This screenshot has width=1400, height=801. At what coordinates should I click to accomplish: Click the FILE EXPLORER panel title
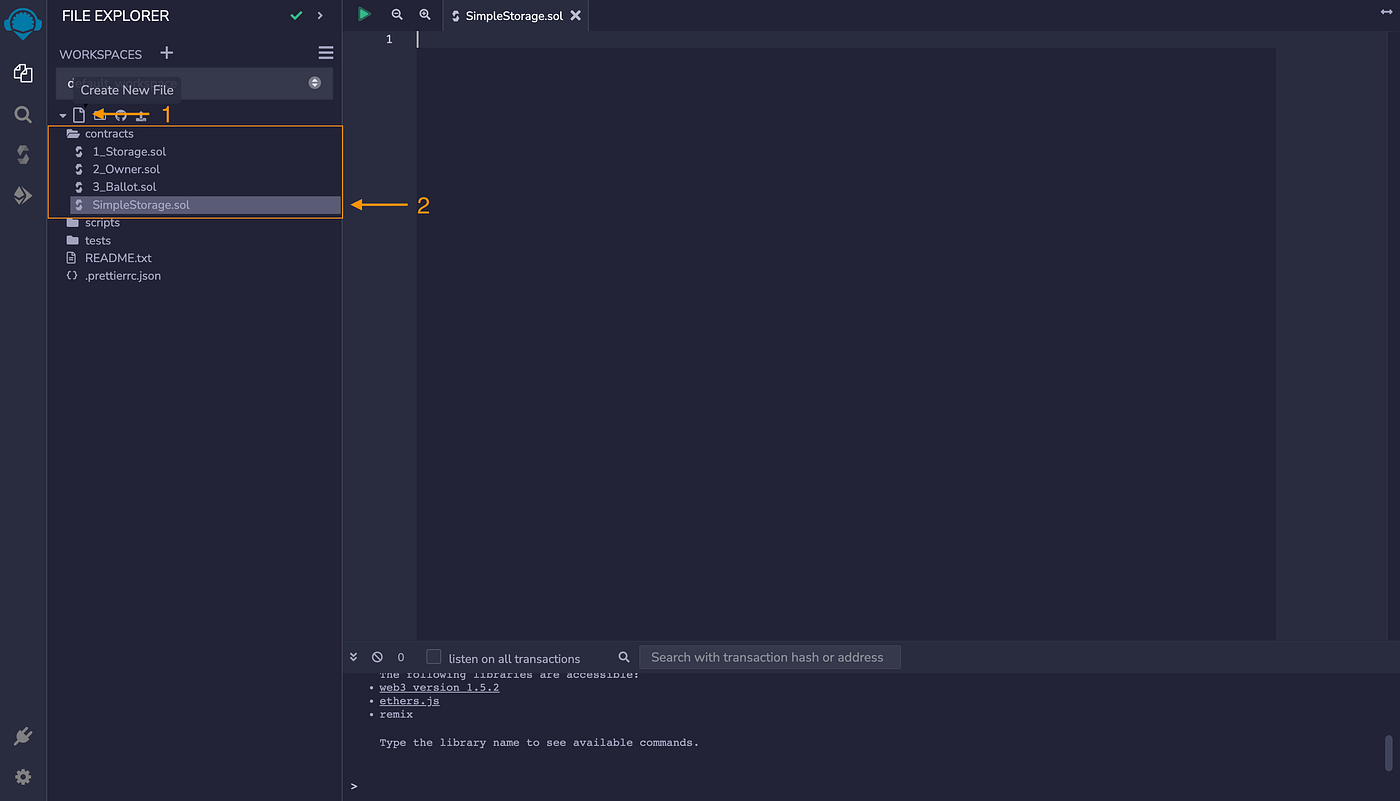click(x=116, y=16)
